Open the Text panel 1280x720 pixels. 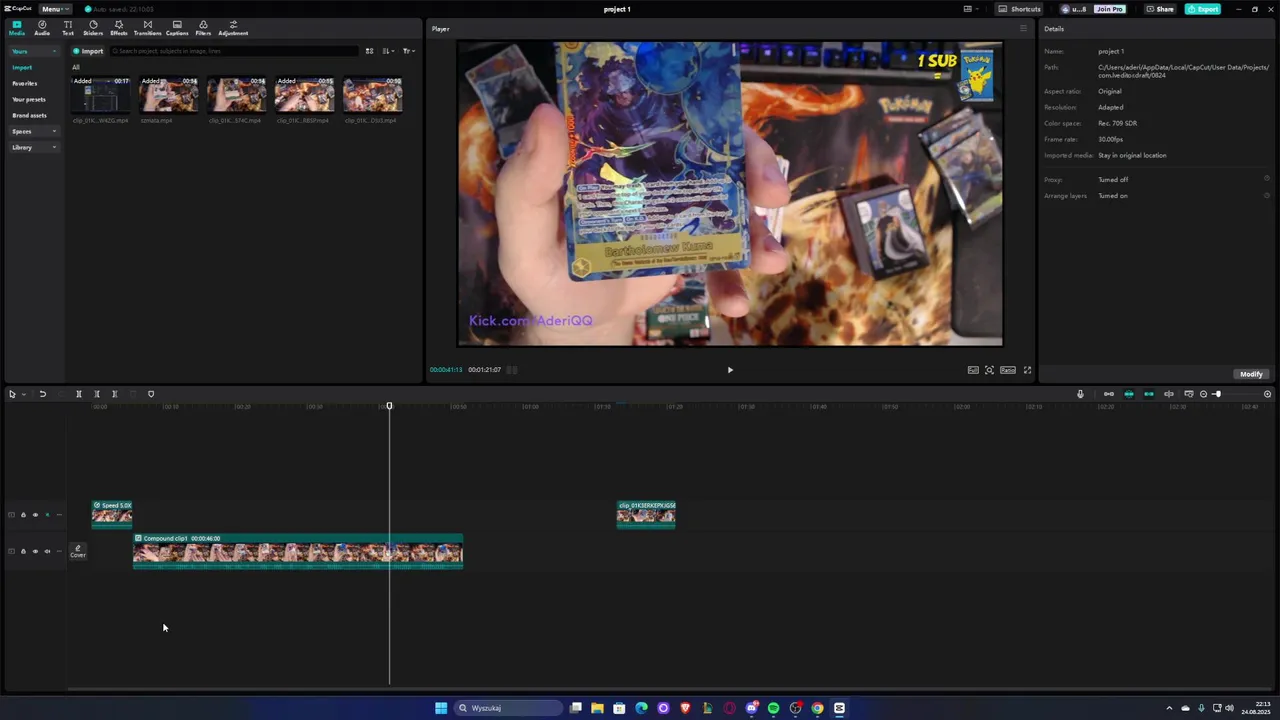(68, 27)
